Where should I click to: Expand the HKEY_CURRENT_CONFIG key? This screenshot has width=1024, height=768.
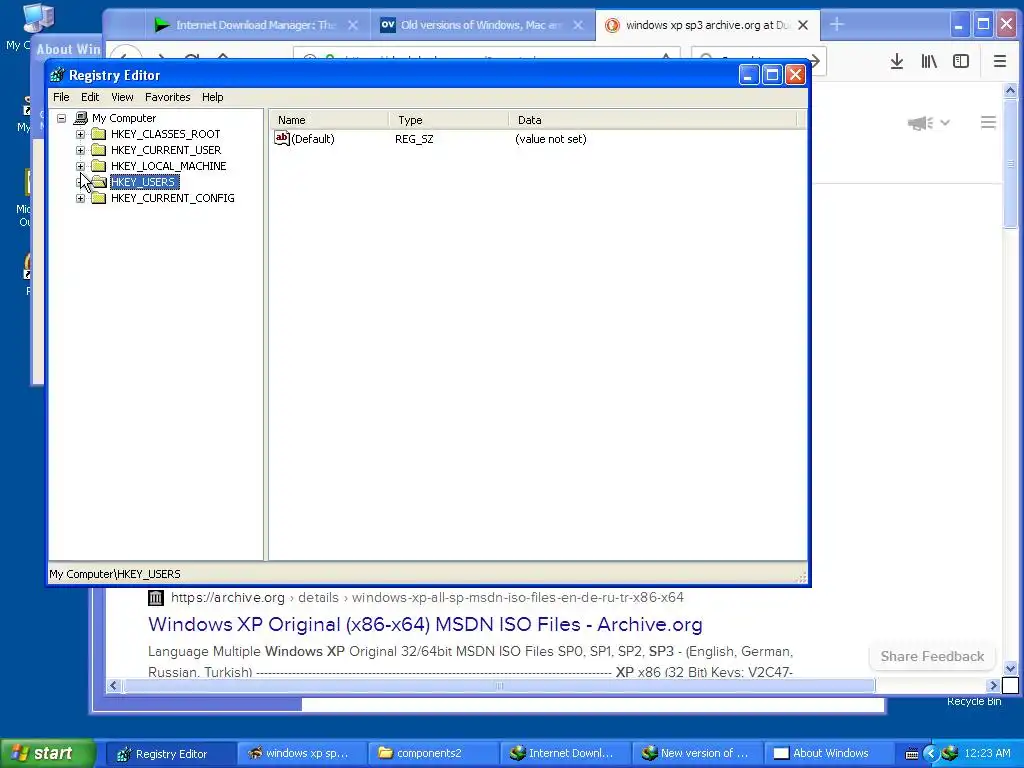[80, 199]
